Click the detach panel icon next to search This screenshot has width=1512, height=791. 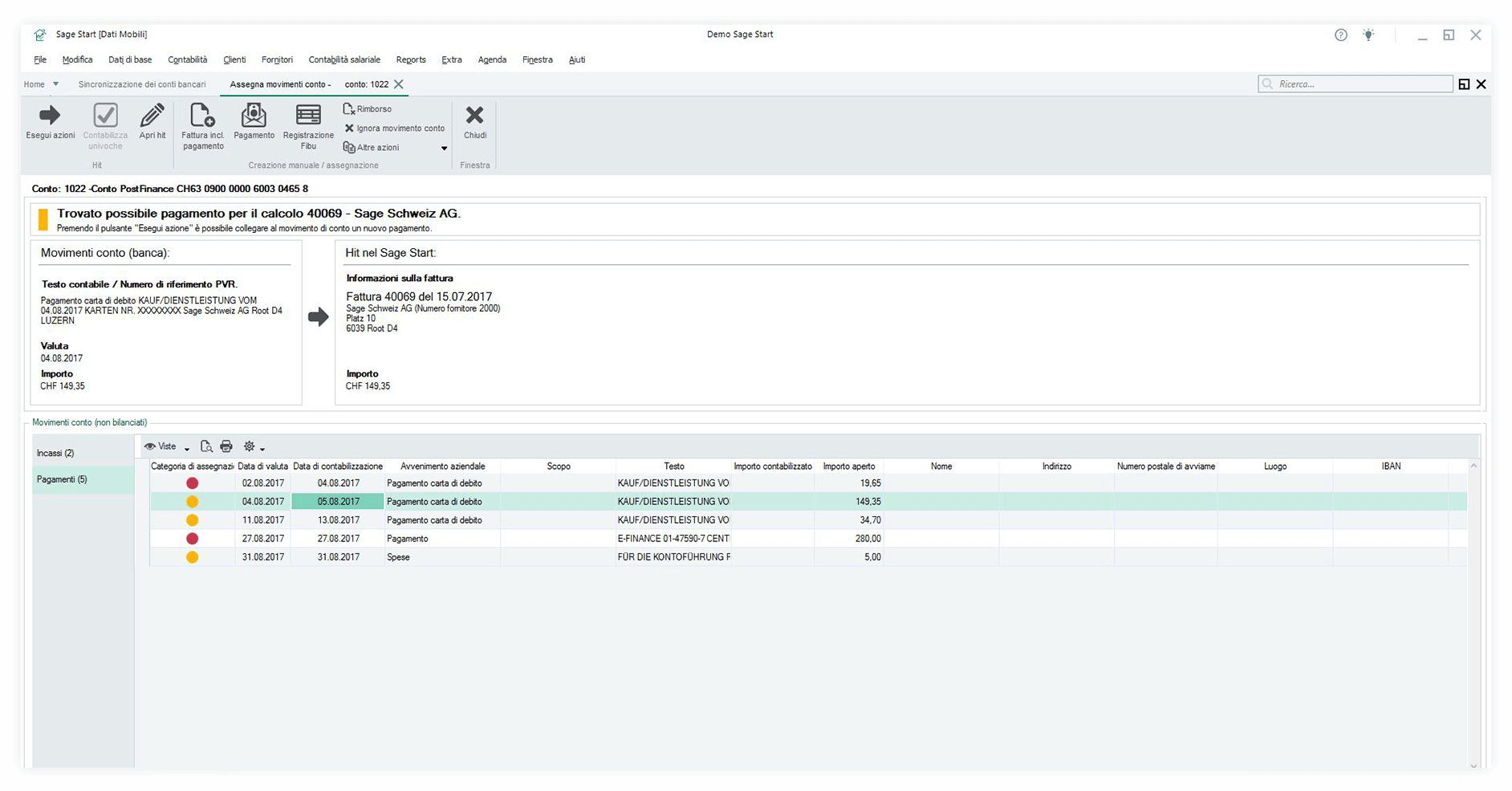coord(1464,84)
